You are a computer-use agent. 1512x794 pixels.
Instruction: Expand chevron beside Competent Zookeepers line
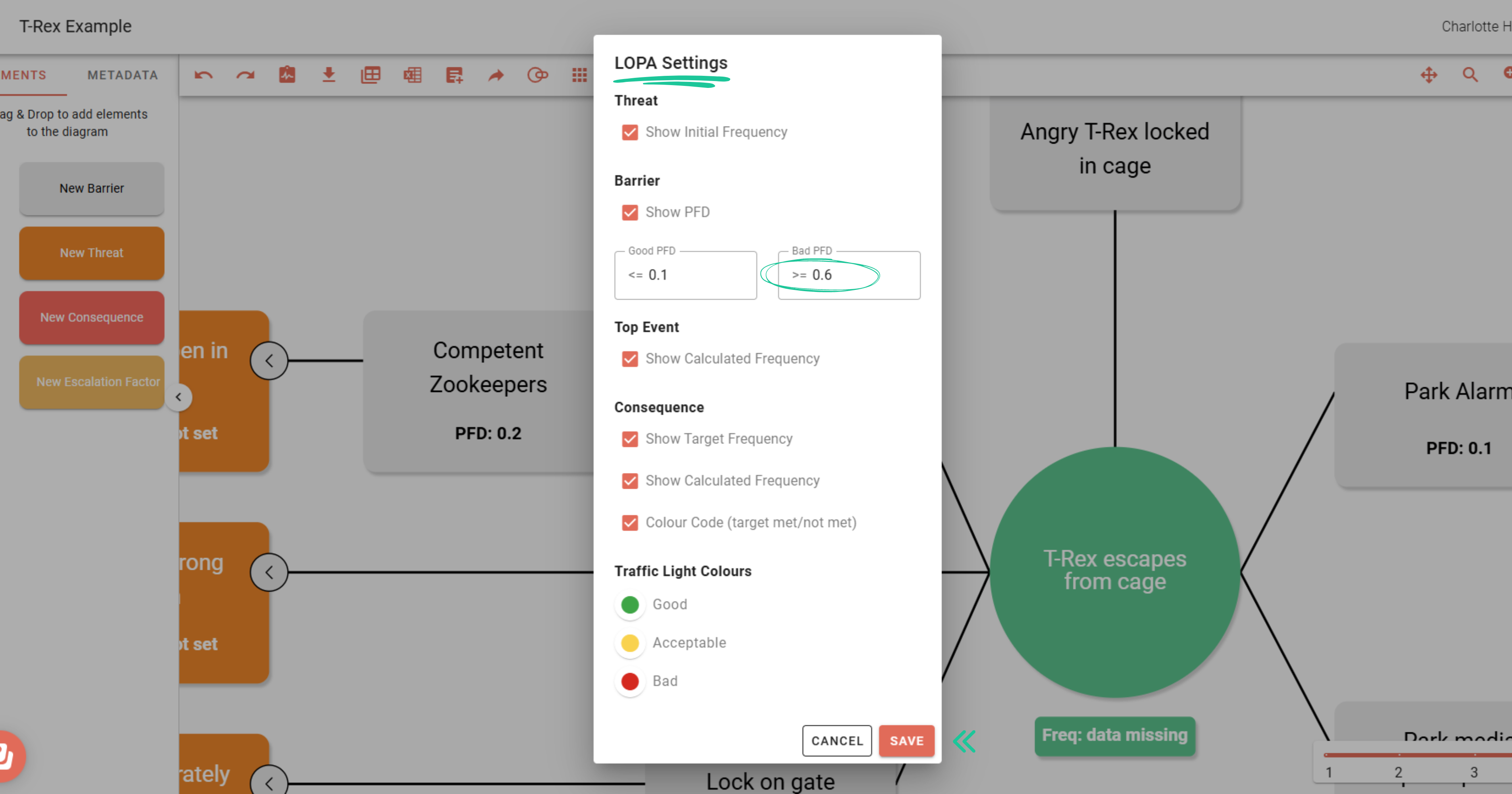269,361
